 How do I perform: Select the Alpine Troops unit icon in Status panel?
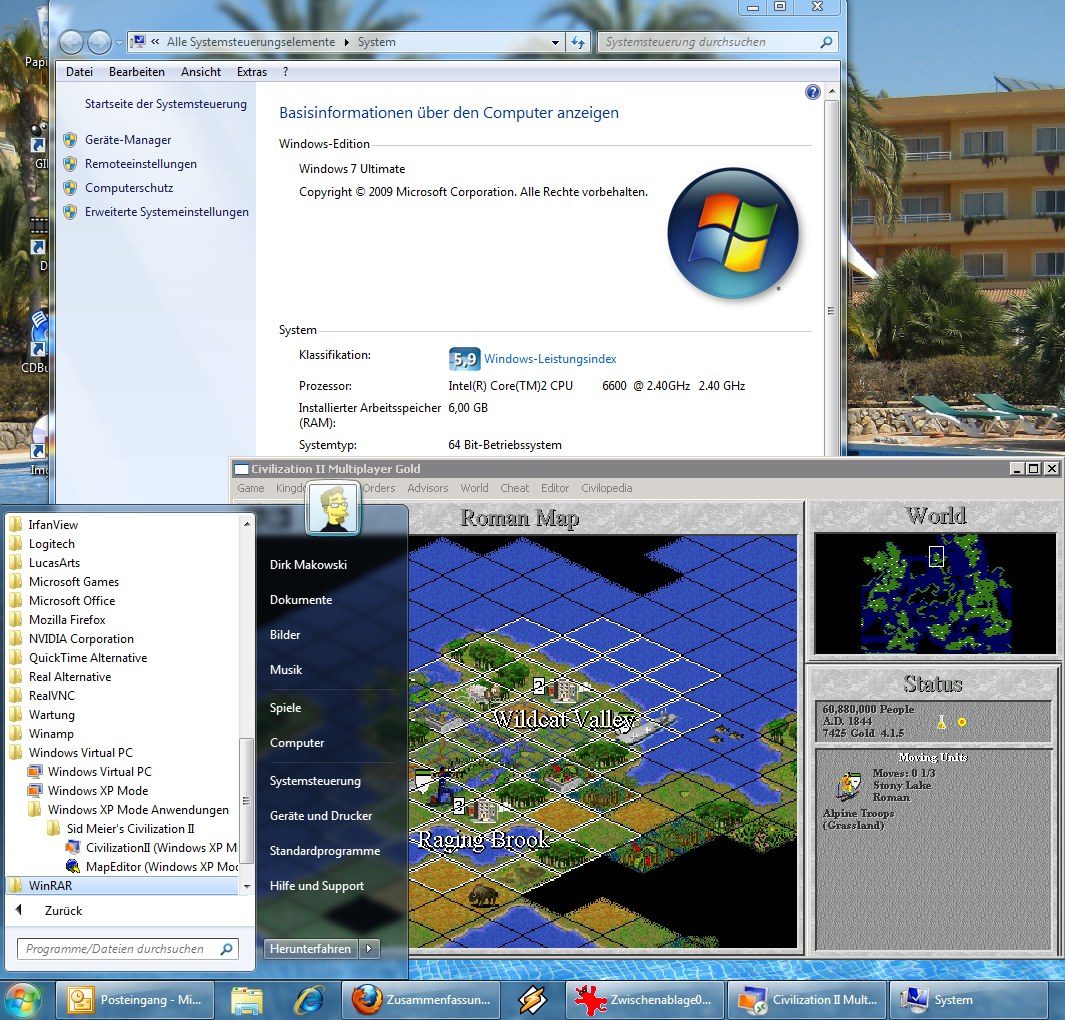pyautogui.click(x=847, y=786)
